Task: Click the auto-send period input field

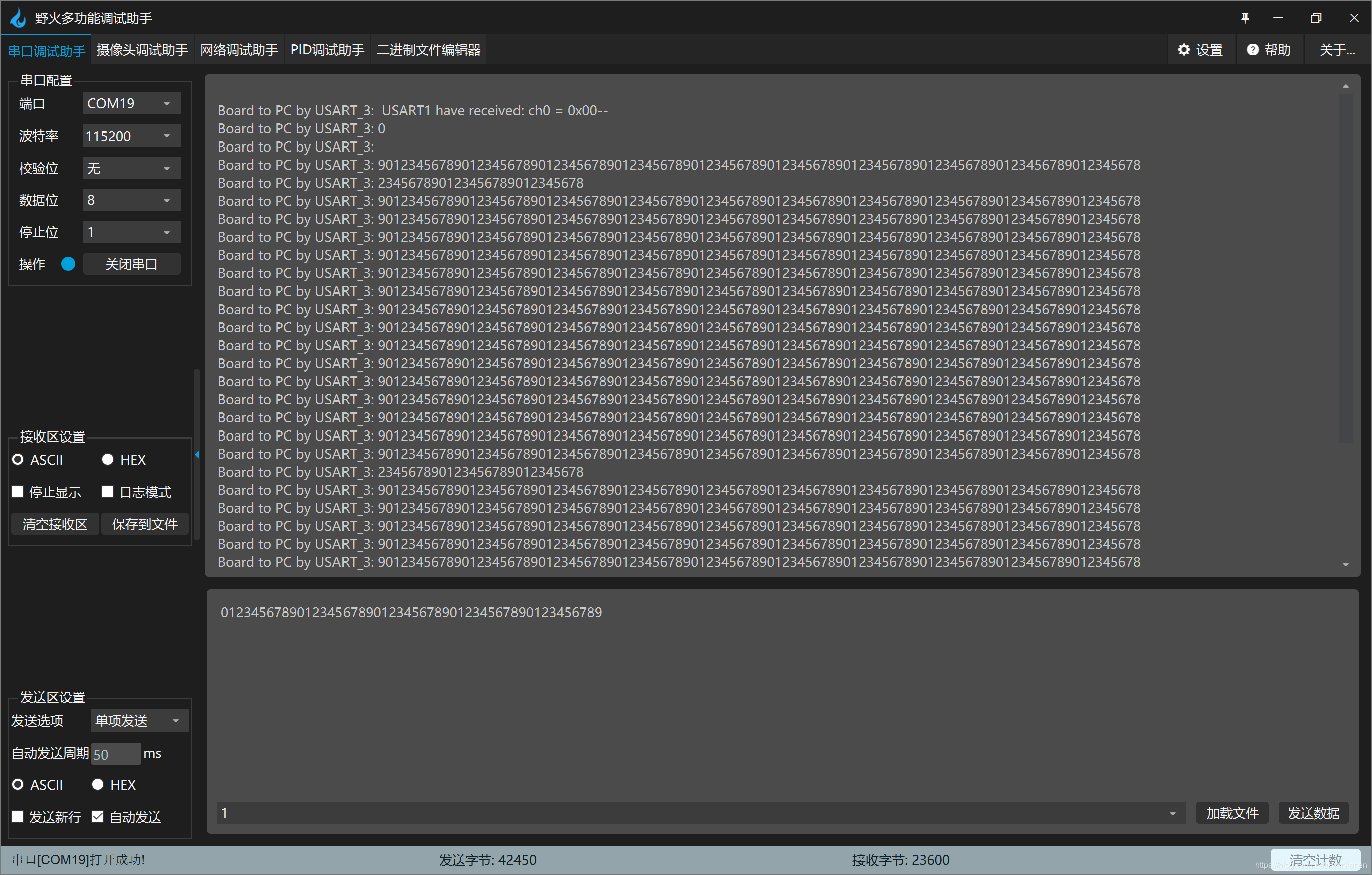Action: click(116, 754)
